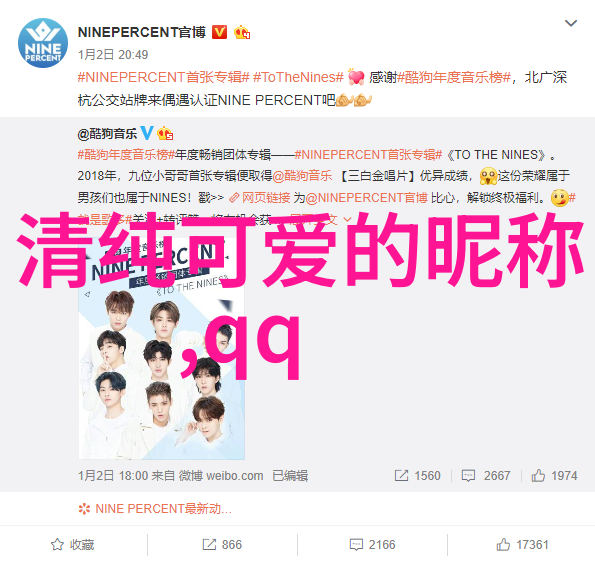Screen dimensions: 595x562
Task: Click the crown membership badge beside NINEPERCENT官博
Action: (242, 33)
